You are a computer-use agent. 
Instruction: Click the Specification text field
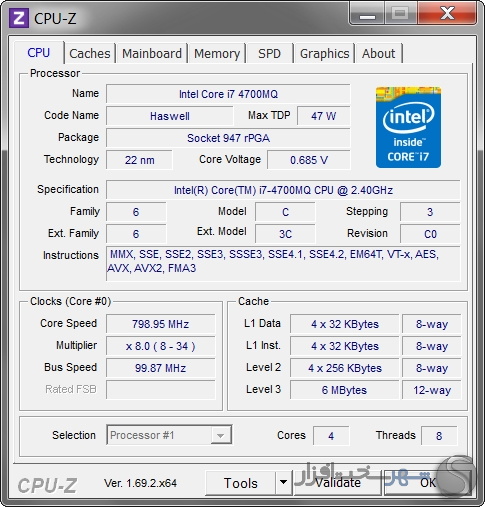pos(283,190)
